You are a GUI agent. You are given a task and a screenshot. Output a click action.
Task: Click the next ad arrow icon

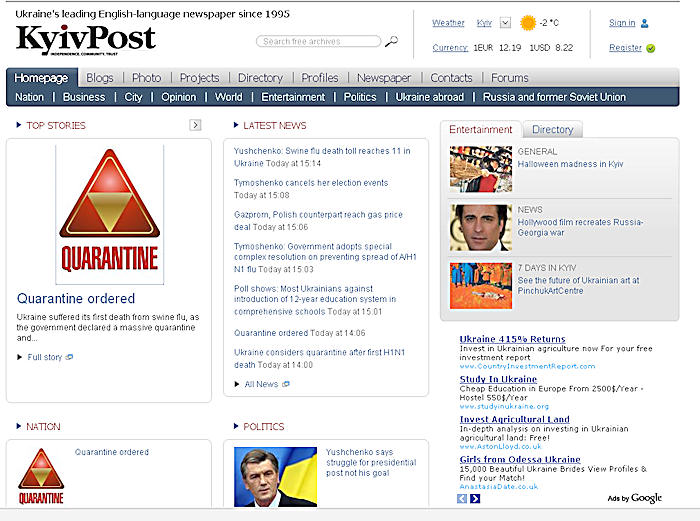point(475,498)
